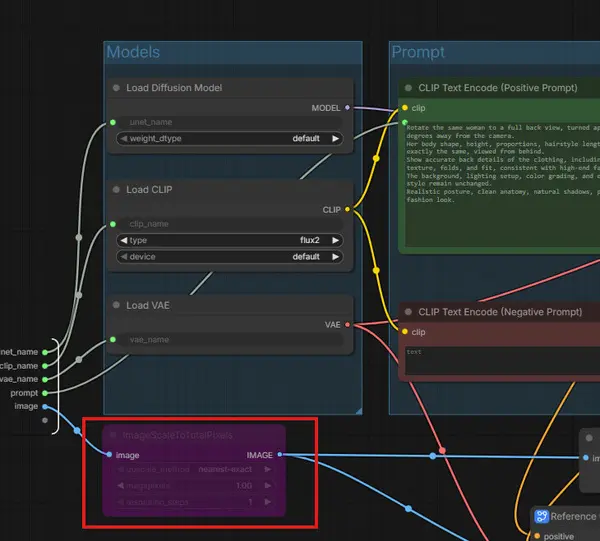Select next device option arrow
This screenshot has width=600, height=541.
coord(336,257)
